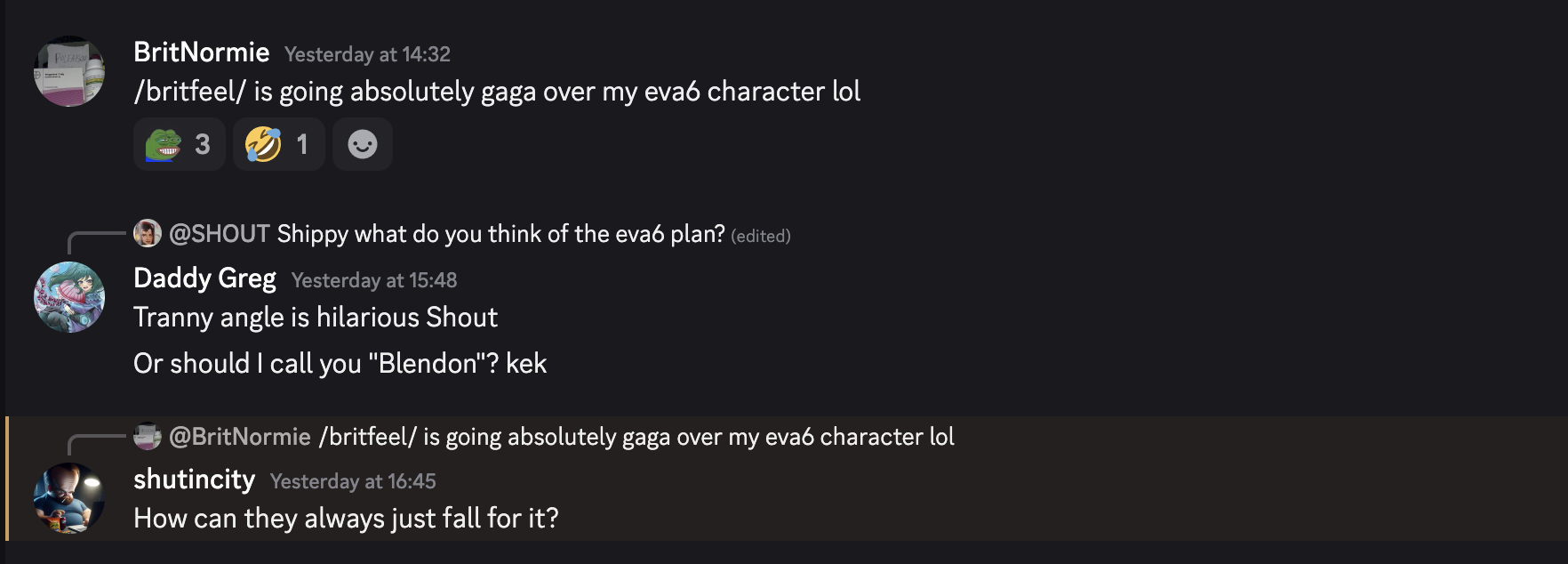The width and height of the screenshot is (1568, 564).
Task: Click the 'Yesterday at 14:32' timestamp
Action: click(x=367, y=54)
